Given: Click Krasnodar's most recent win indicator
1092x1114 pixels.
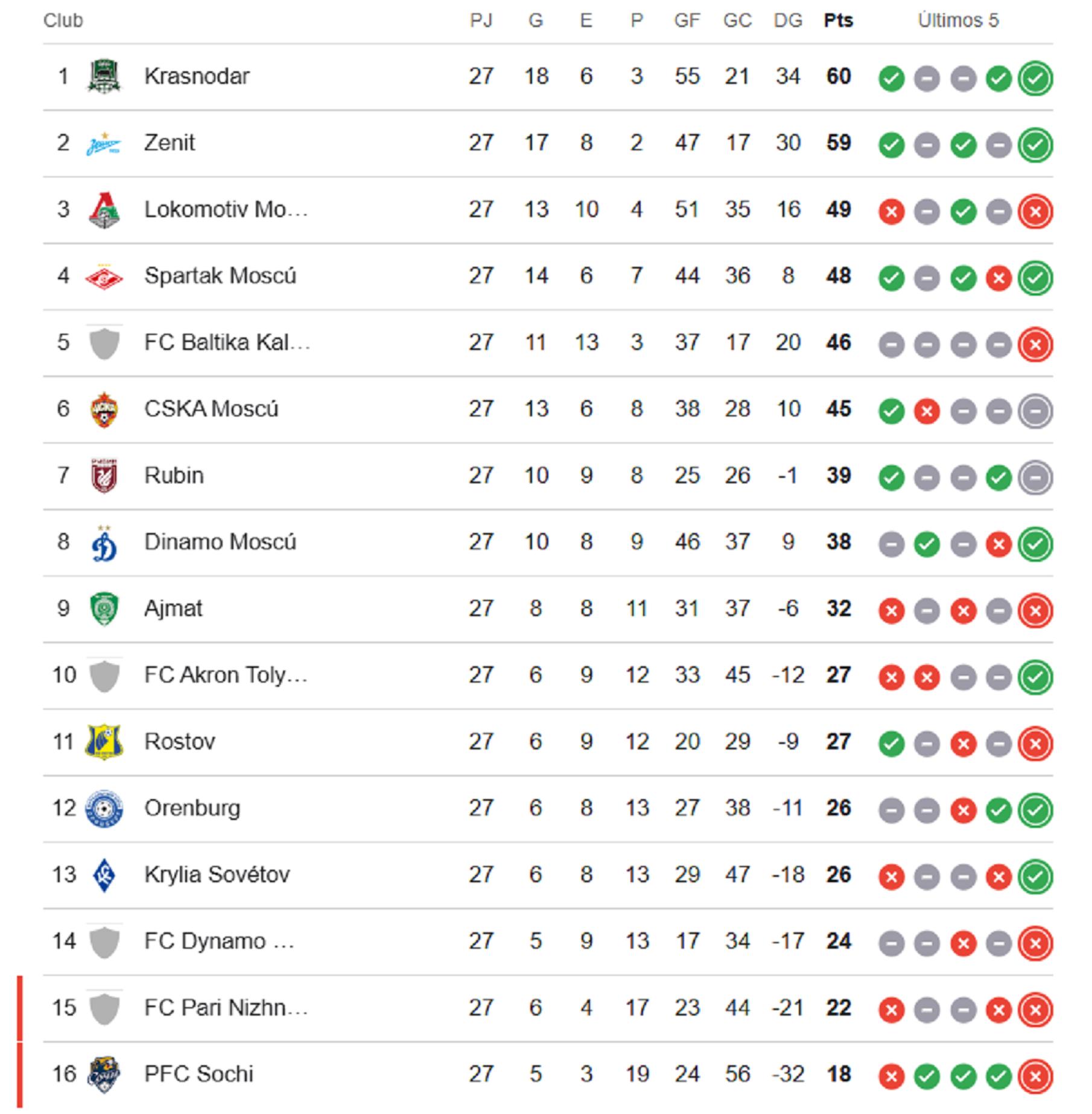Looking at the screenshot, I should click(1035, 78).
